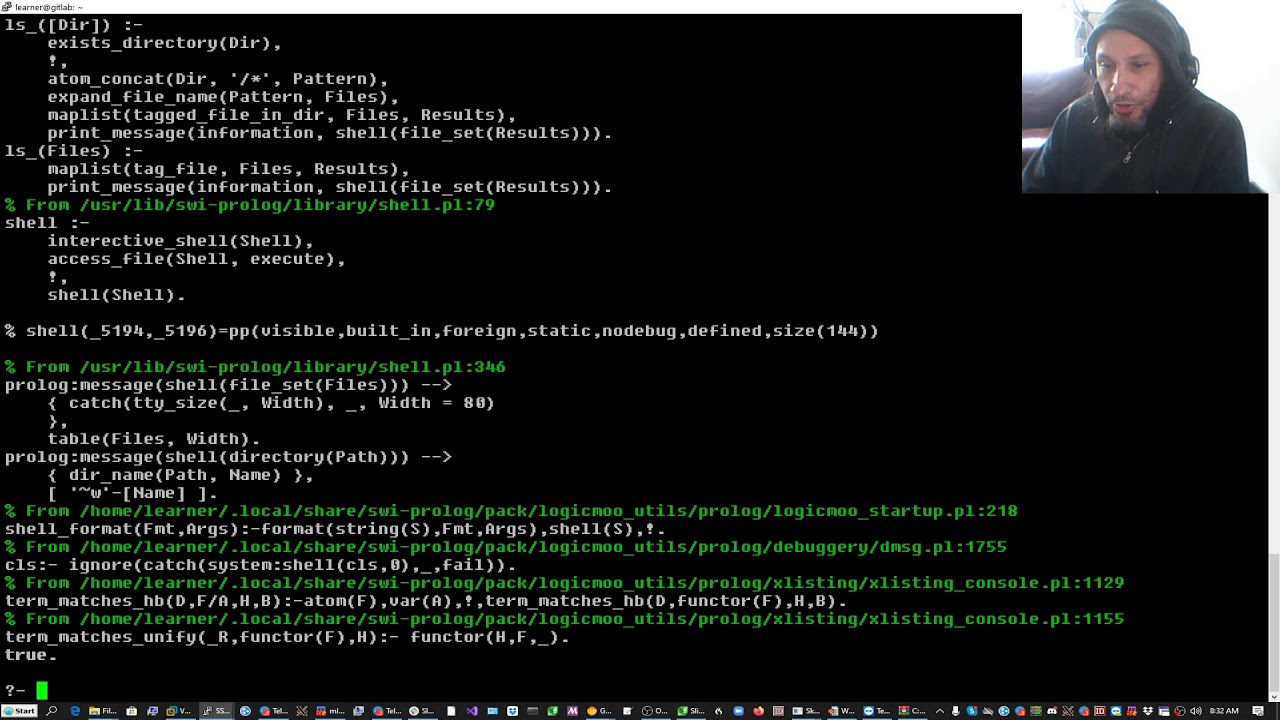Image resolution: width=1280 pixels, height=720 pixels.
Task: Click the path ending logicmoo_startup.pl:218
Action: coord(548,511)
